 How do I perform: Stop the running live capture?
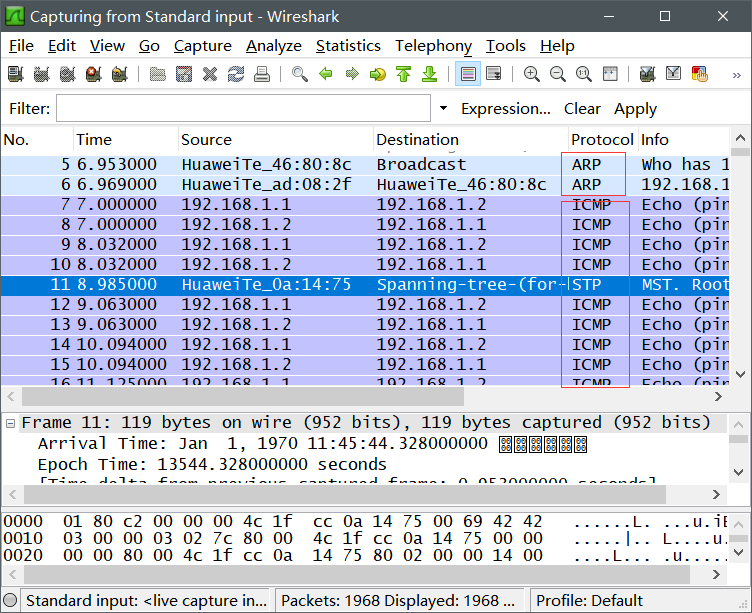tap(94, 74)
